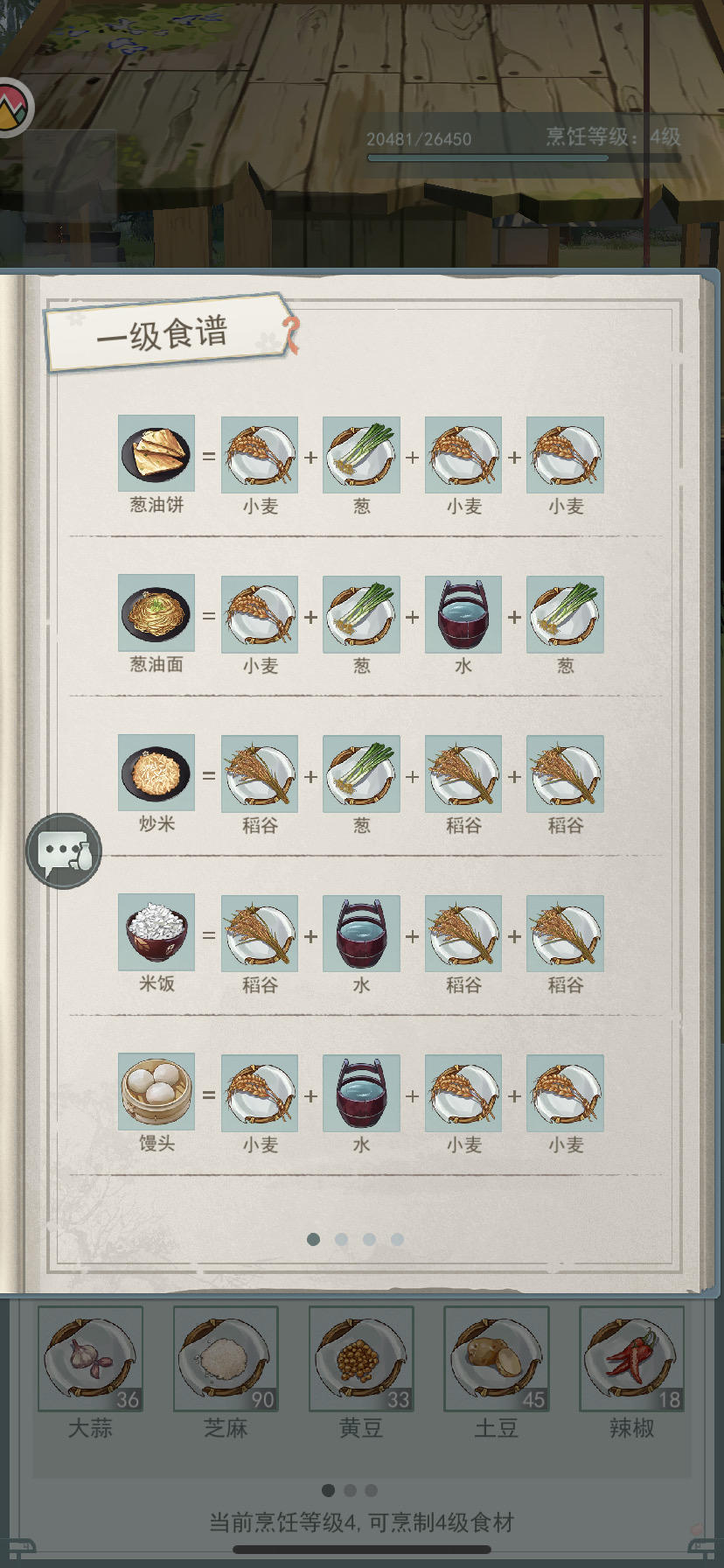
Task: Choose 黄豆 soybean ingredient tile
Action: pos(361,1359)
